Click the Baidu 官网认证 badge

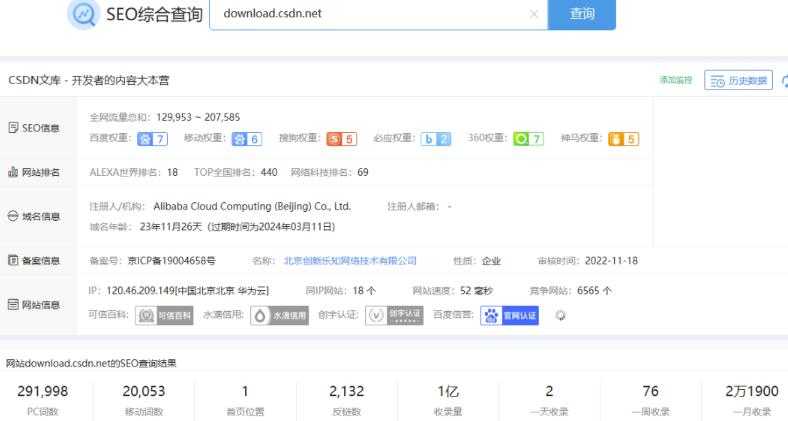[x=510, y=315]
